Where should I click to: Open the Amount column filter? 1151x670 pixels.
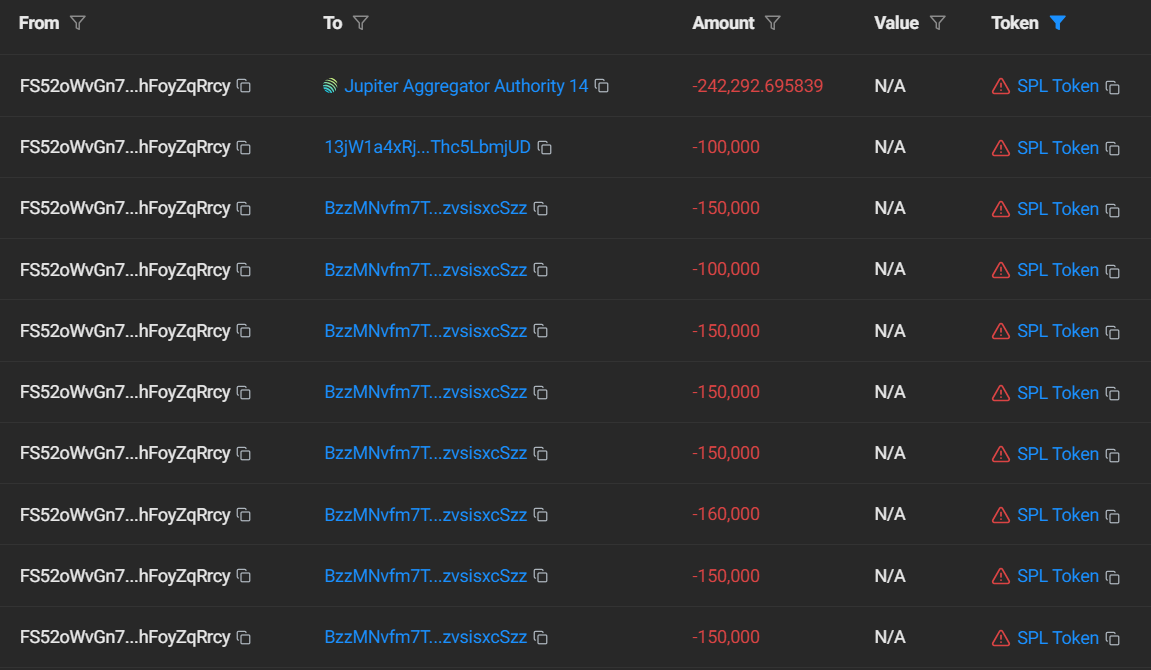772,23
